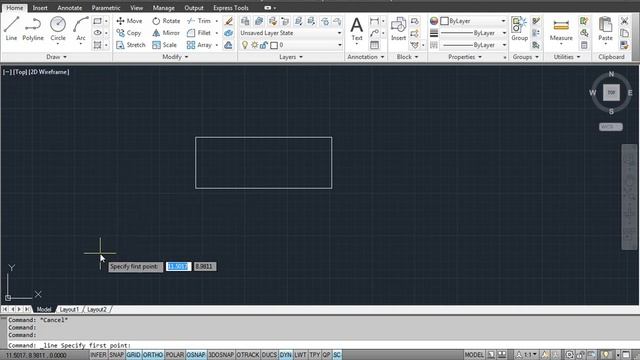Open Layer Properties manager icon
640x360 pixels.
pos(245,21)
